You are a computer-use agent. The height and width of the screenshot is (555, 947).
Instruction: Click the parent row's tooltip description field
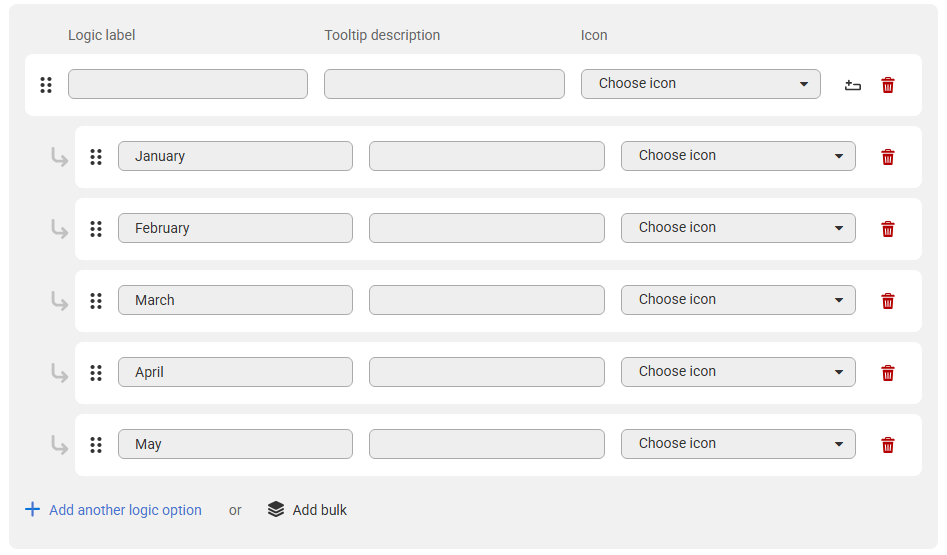click(444, 84)
